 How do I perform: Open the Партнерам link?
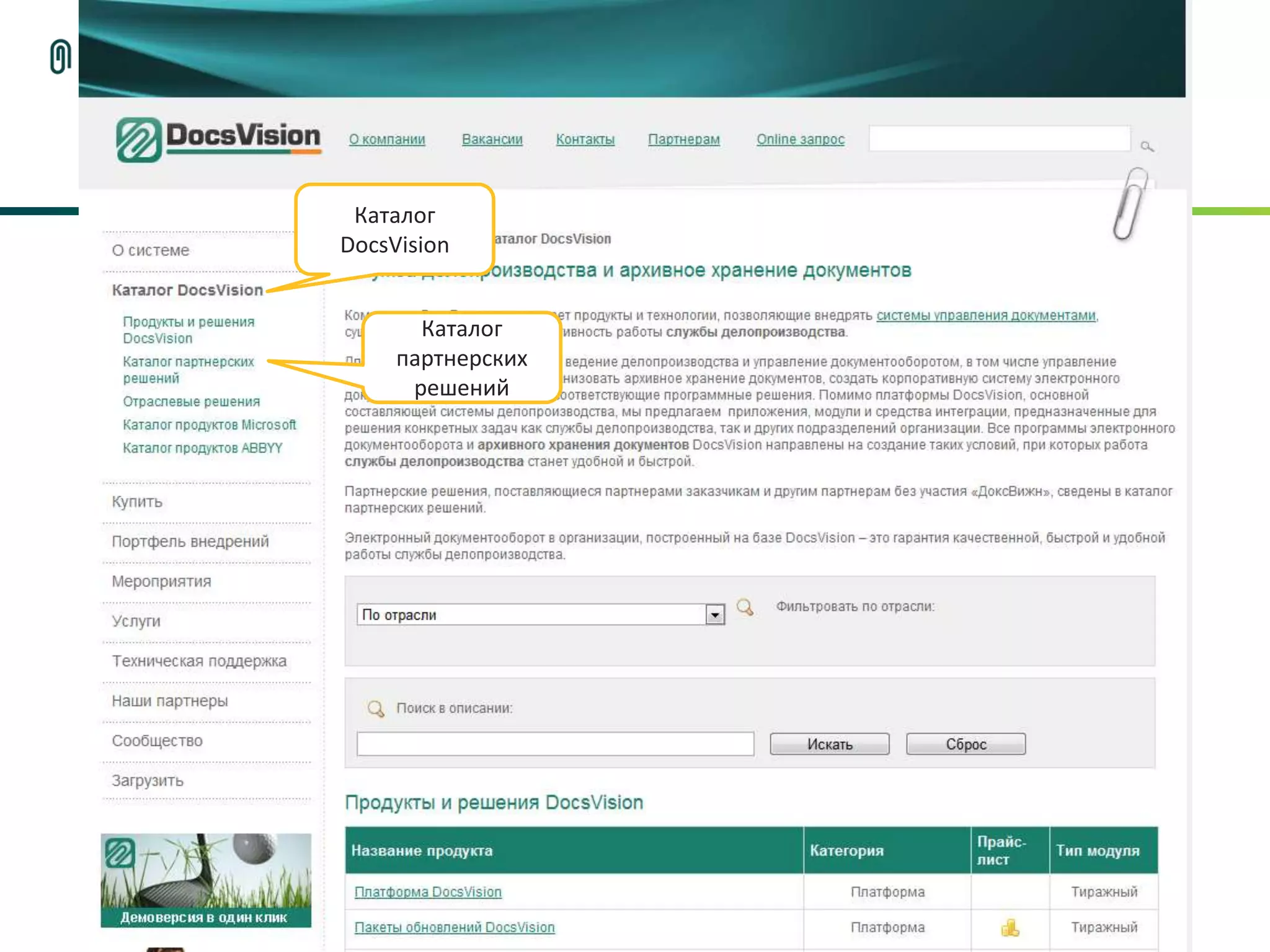point(684,139)
